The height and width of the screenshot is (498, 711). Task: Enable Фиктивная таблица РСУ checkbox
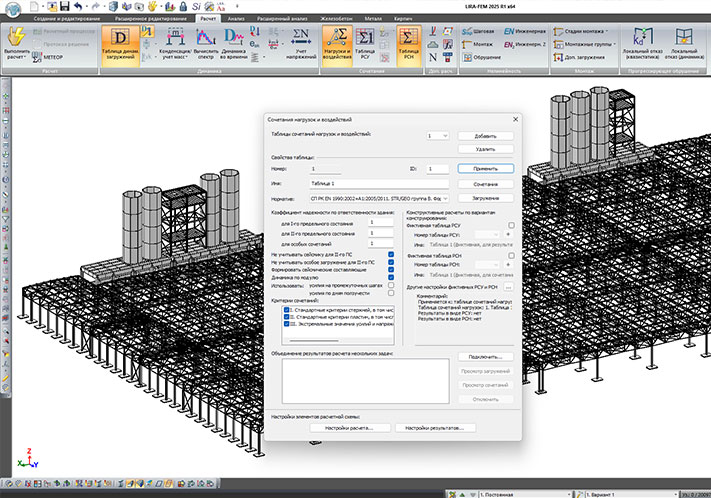click(x=511, y=226)
